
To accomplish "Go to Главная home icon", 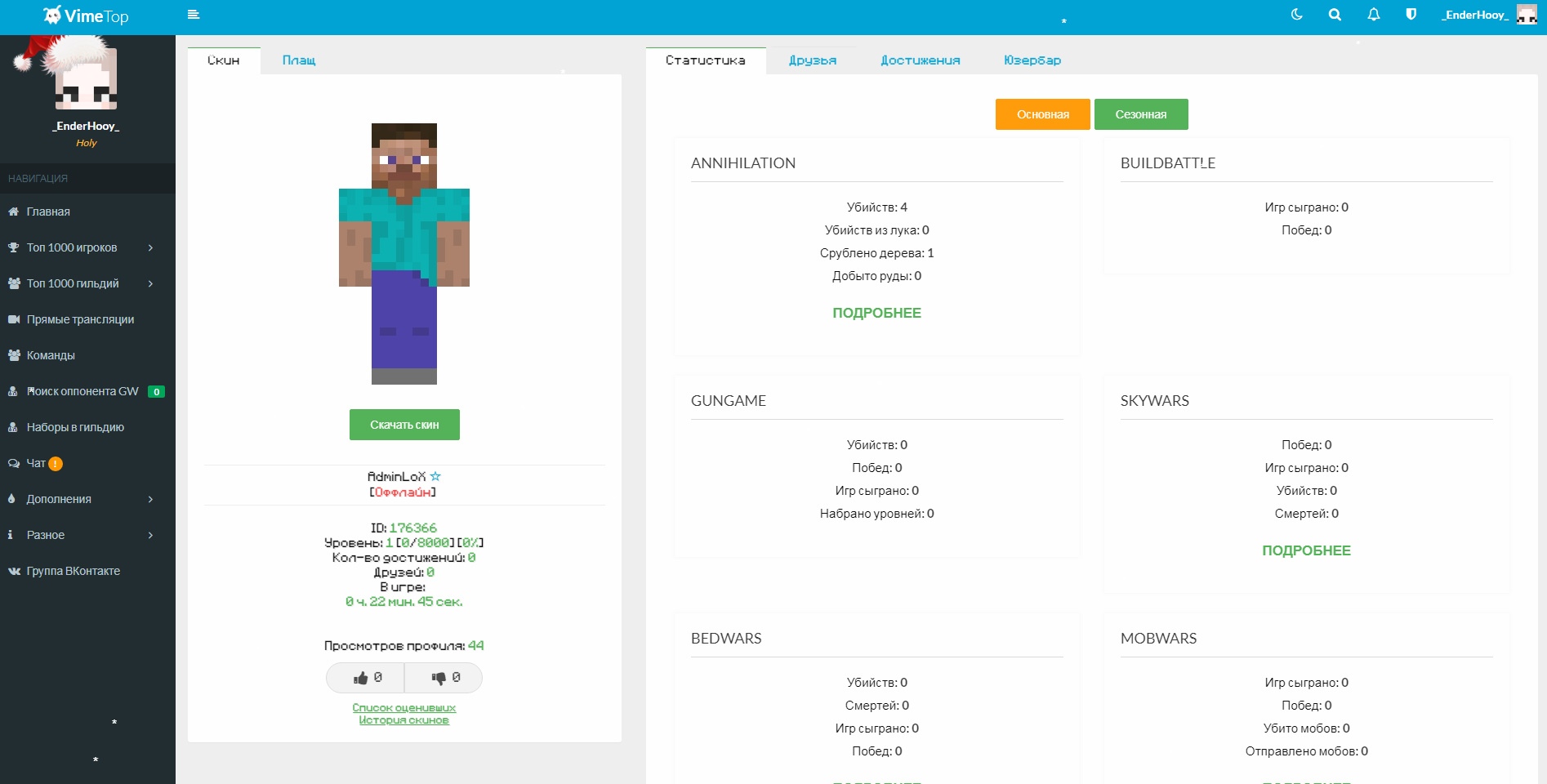I will click(13, 212).
